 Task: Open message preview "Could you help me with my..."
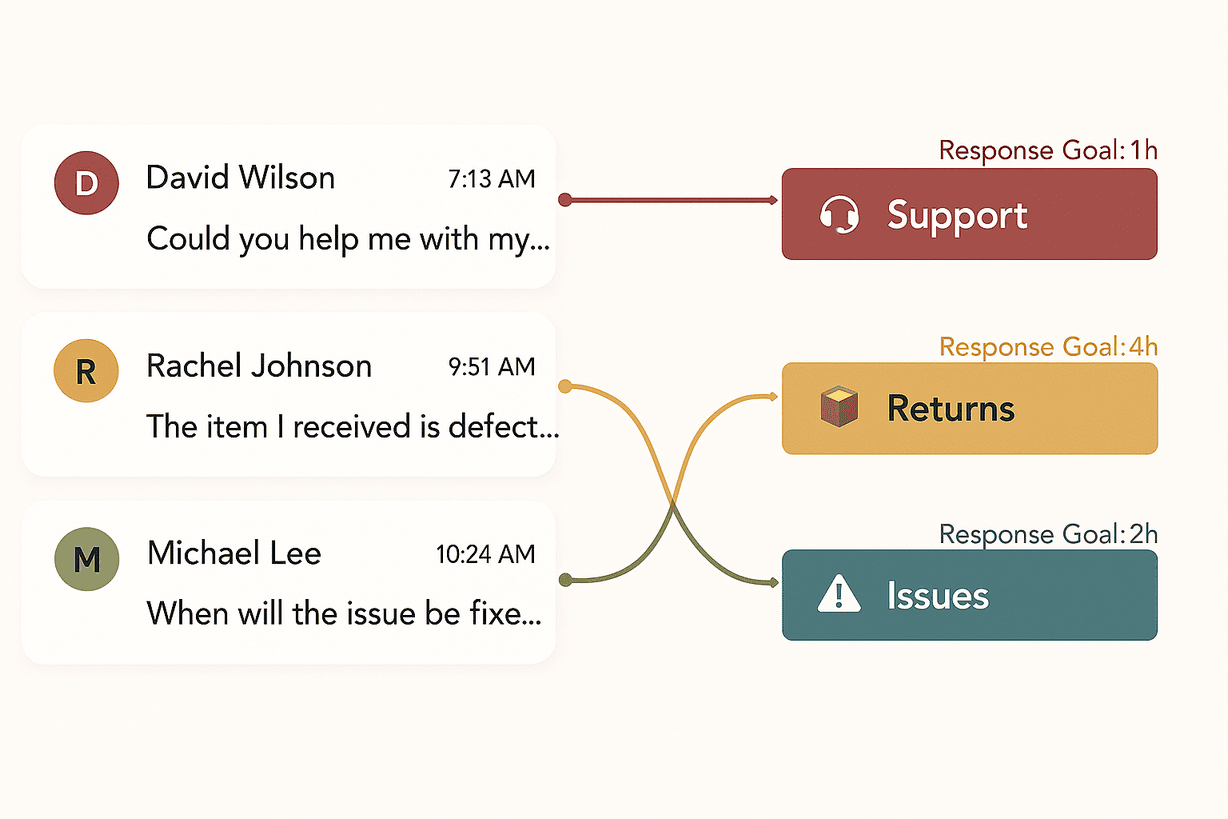348,239
